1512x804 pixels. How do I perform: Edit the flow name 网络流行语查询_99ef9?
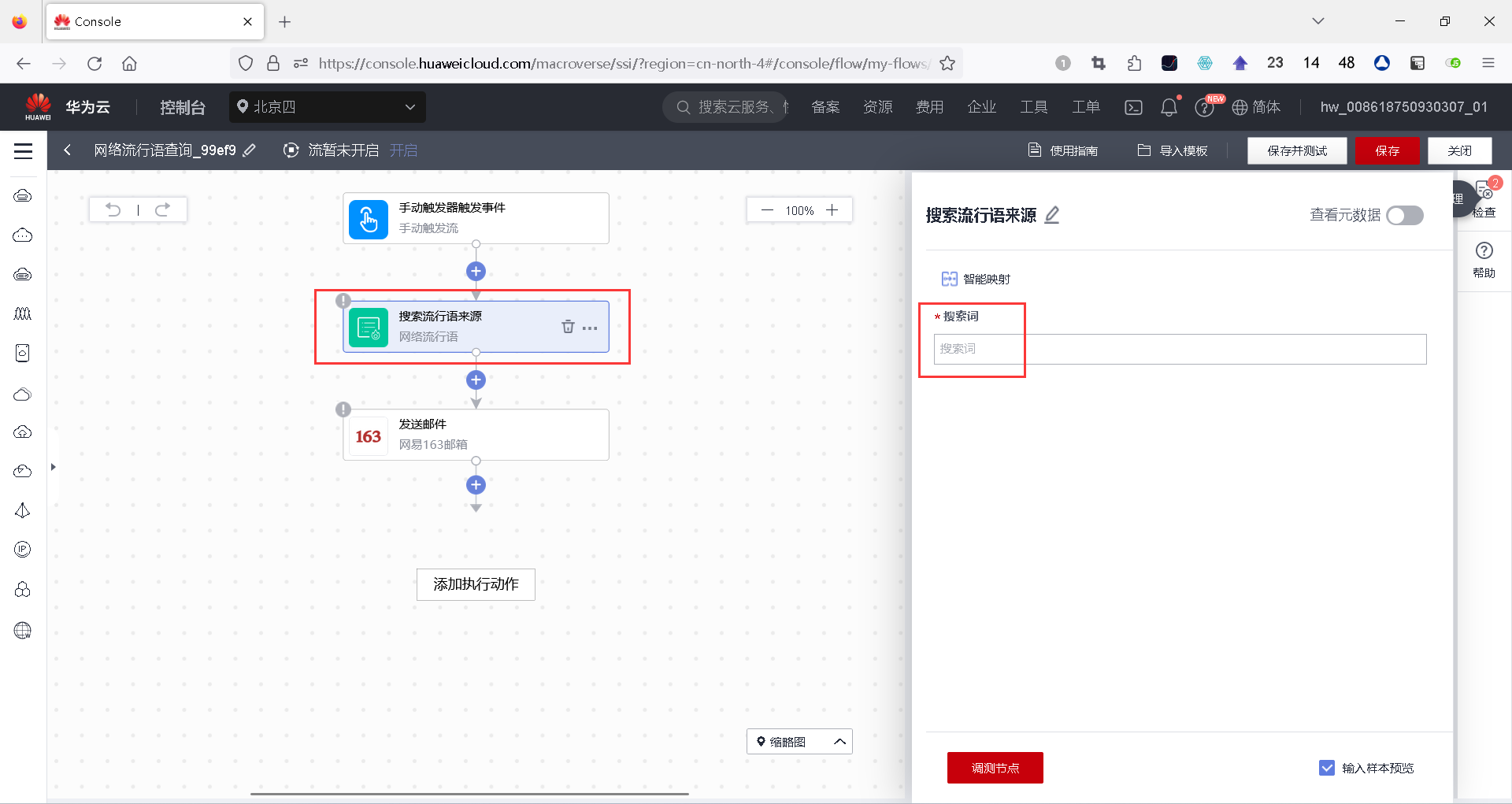(250, 150)
